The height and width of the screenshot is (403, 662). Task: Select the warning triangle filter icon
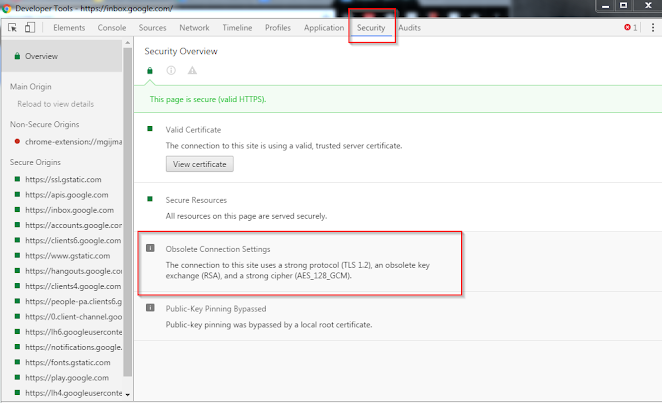[192, 70]
